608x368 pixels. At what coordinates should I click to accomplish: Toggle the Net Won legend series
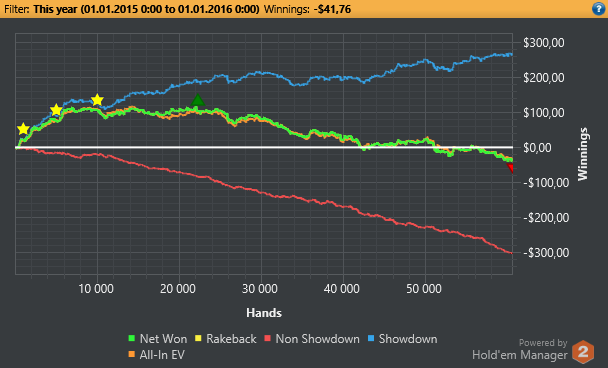158,339
